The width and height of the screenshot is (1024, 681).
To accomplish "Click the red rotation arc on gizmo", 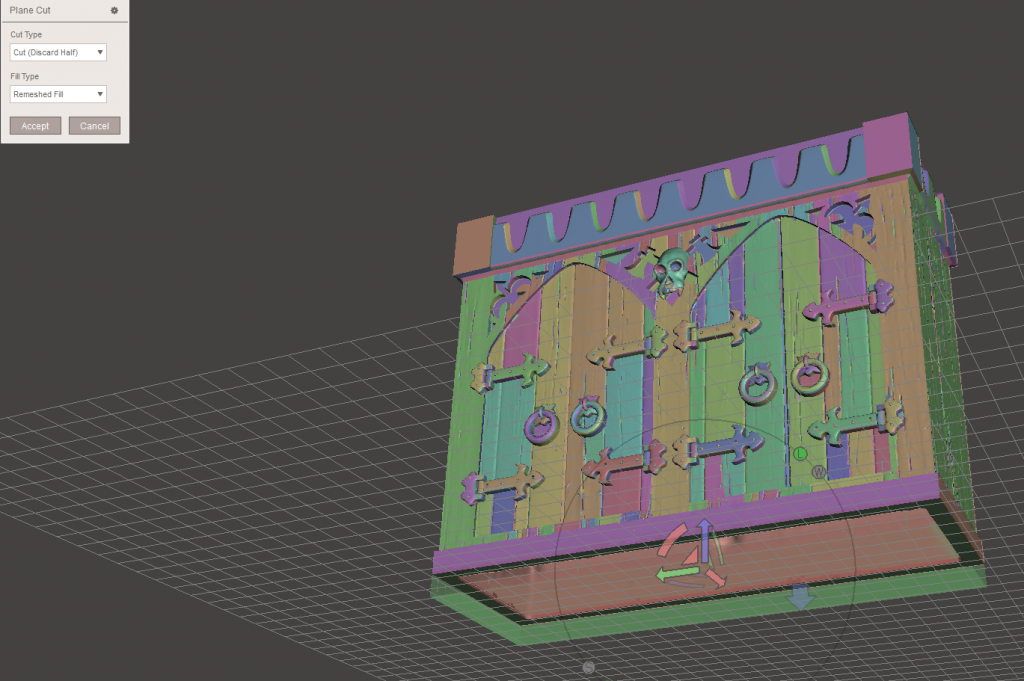I will point(672,538).
